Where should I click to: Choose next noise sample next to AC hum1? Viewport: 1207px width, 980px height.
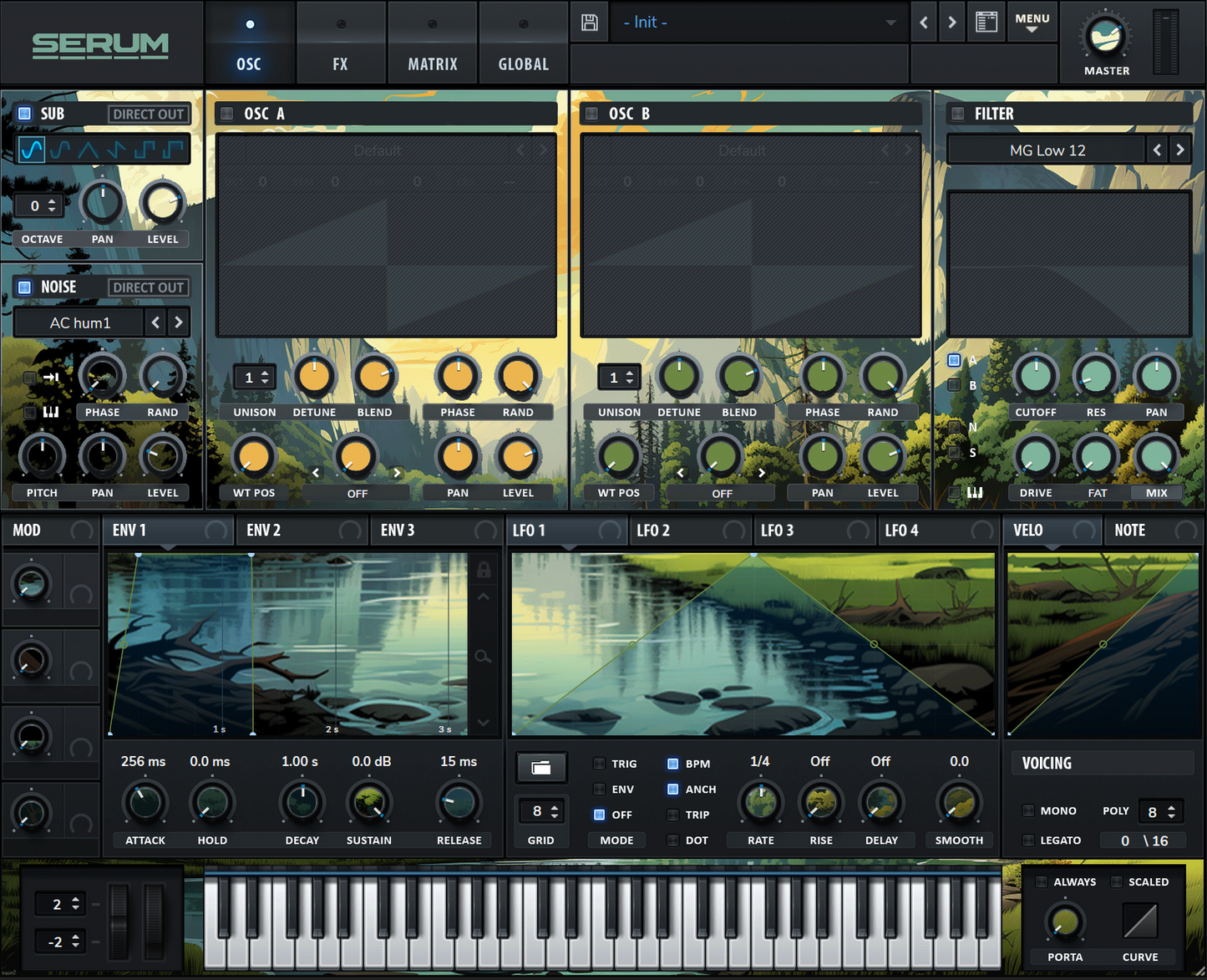click(x=179, y=322)
